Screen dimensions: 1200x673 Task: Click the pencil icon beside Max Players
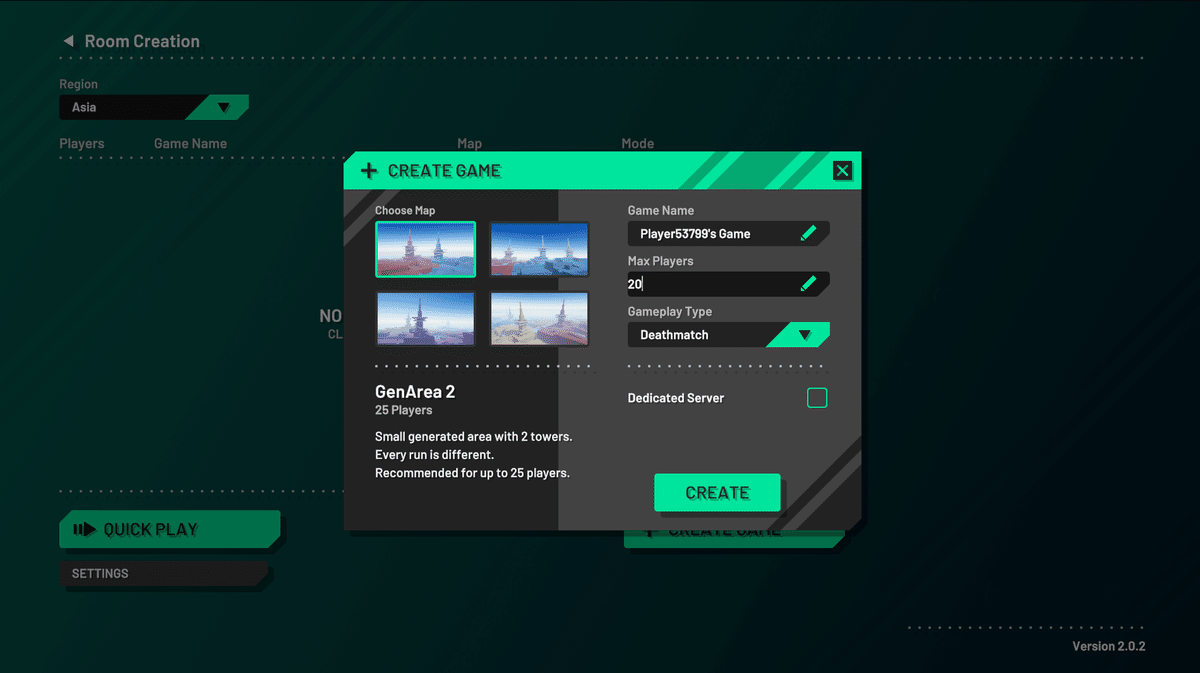809,283
